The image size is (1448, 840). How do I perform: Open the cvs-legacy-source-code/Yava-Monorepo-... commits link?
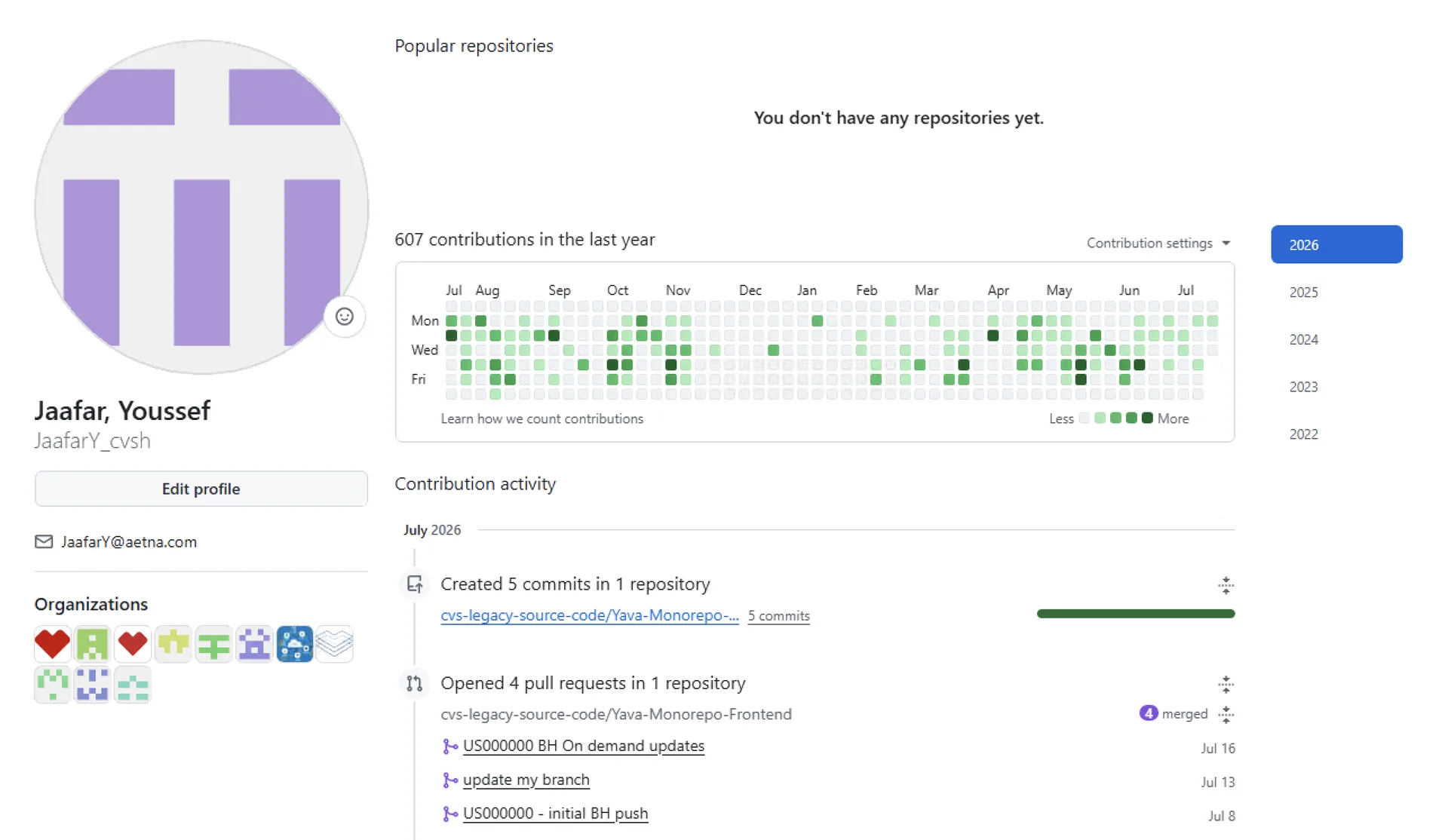590,615
